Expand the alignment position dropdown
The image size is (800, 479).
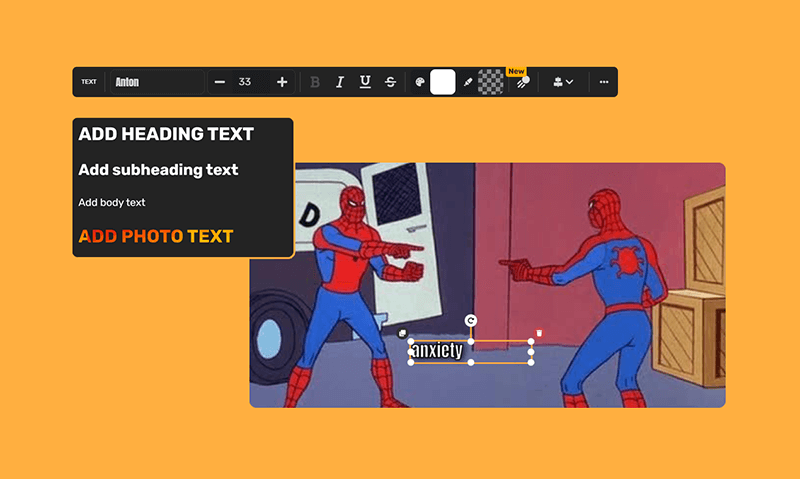[x=563, y=82]
